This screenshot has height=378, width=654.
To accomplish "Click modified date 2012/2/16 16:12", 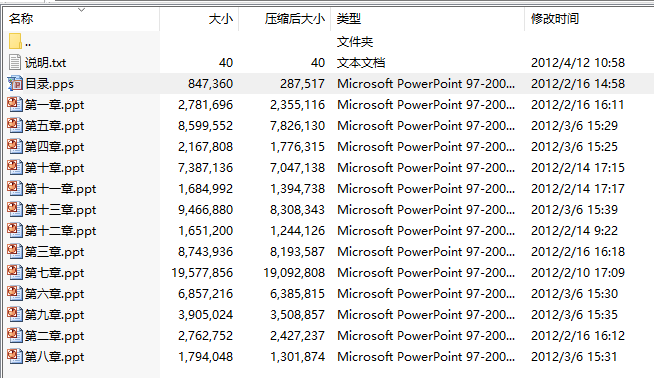I will point(578,336).
